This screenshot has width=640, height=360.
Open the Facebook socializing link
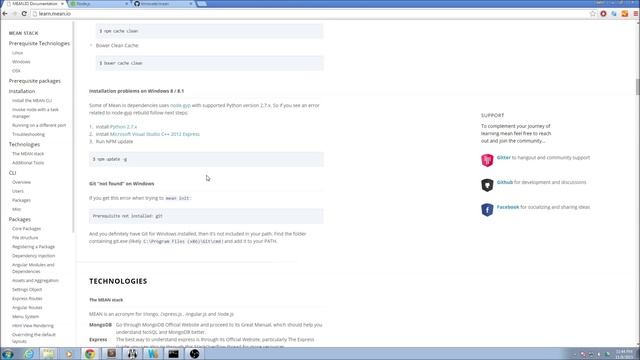[508, 207]
